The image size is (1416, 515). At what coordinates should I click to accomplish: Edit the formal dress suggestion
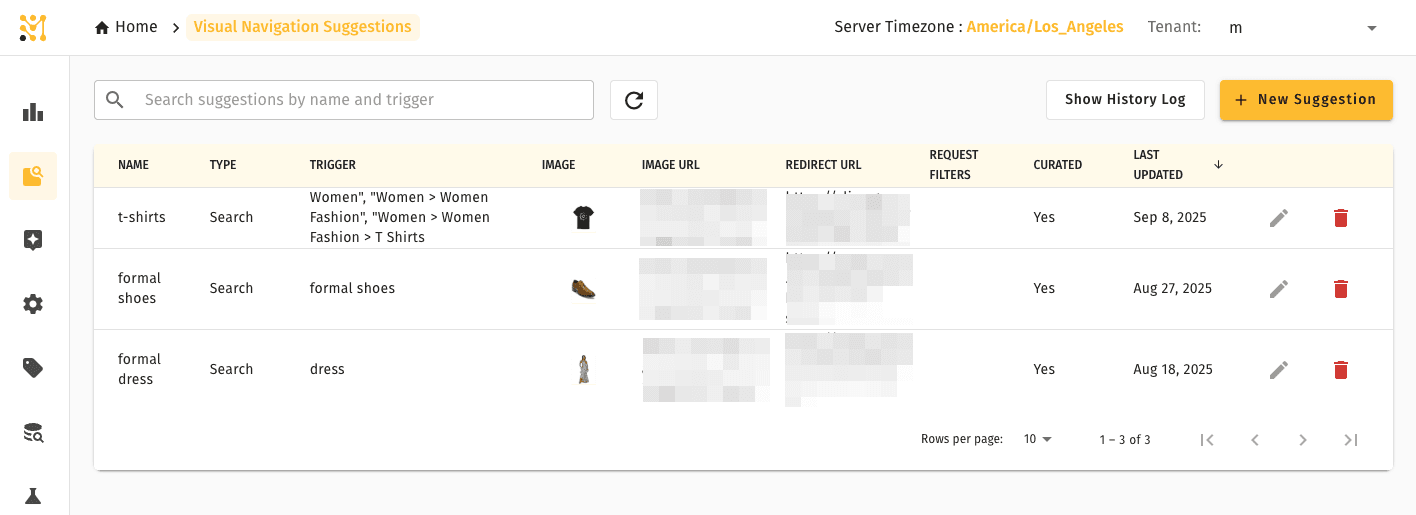click(1279, 370)
